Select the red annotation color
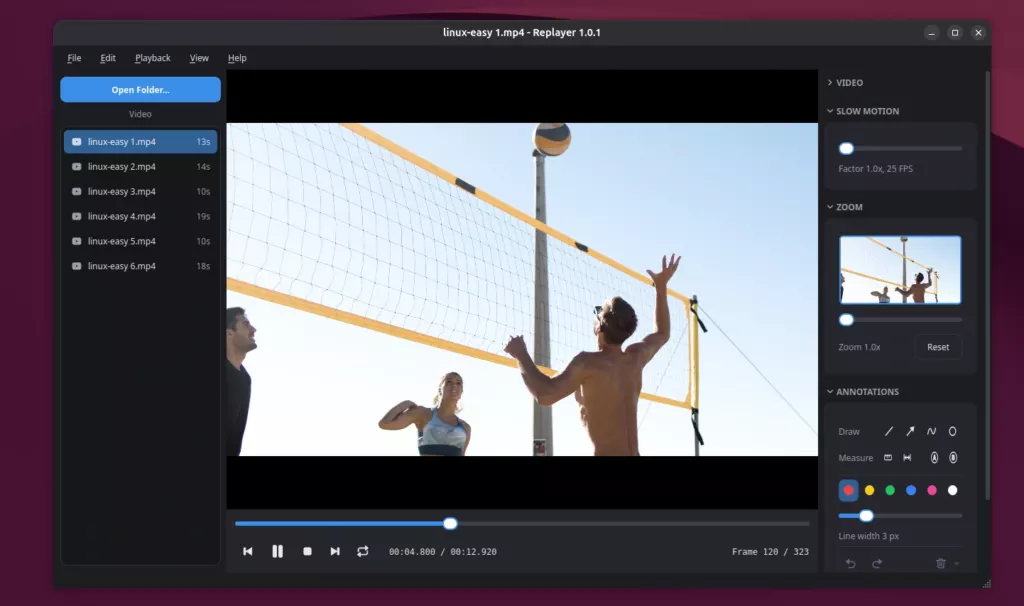The image size is (1024, 606). [848, 490]
